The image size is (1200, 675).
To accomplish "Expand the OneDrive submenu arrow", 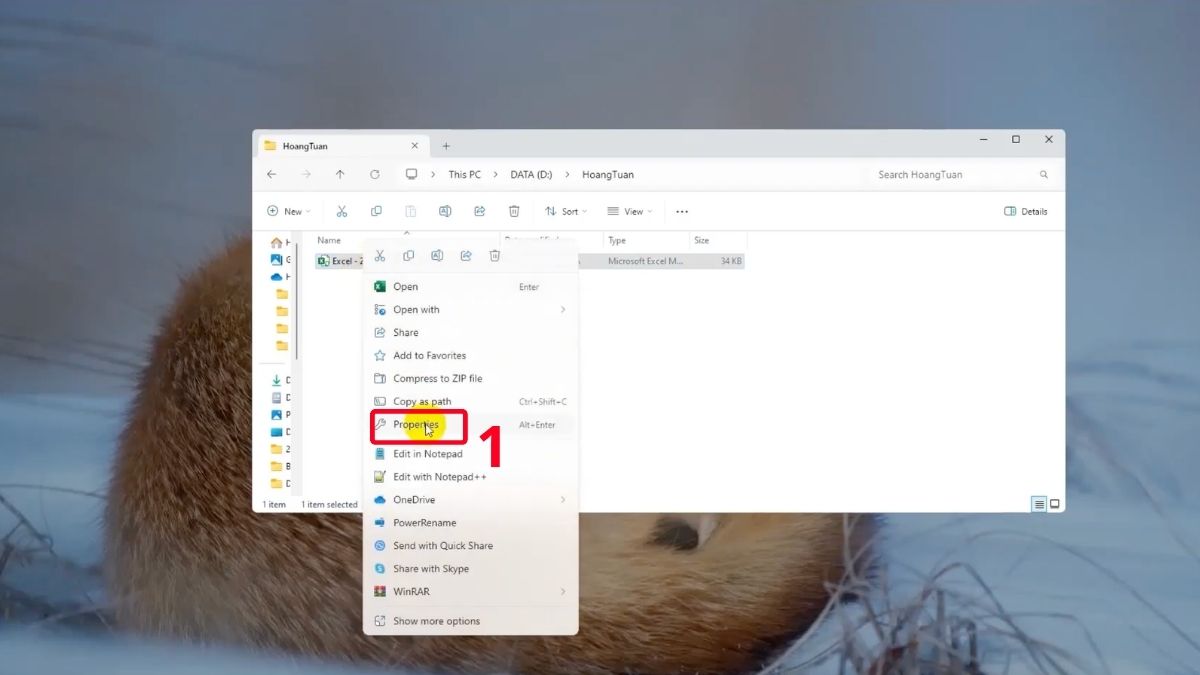I will [563, 500].
